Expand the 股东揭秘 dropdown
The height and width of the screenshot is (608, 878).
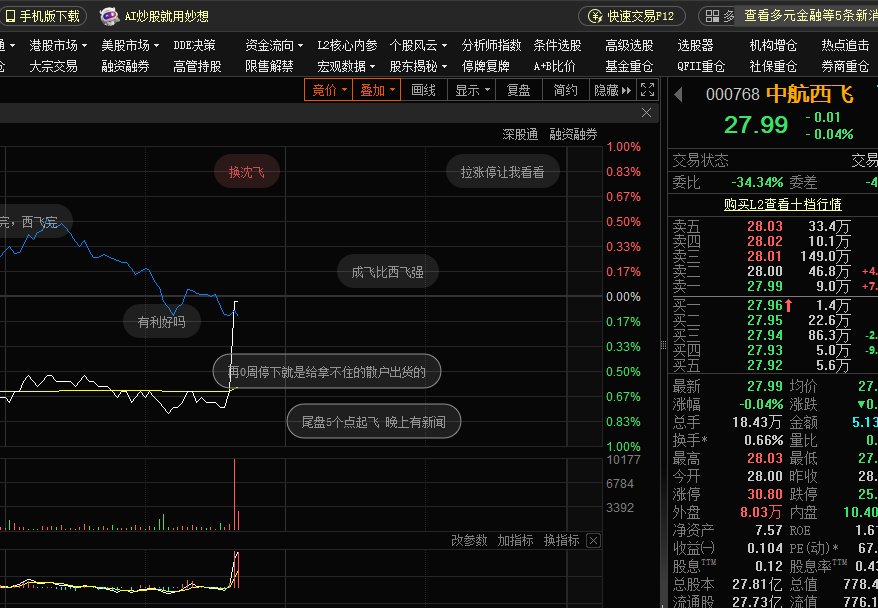[418, 67]
